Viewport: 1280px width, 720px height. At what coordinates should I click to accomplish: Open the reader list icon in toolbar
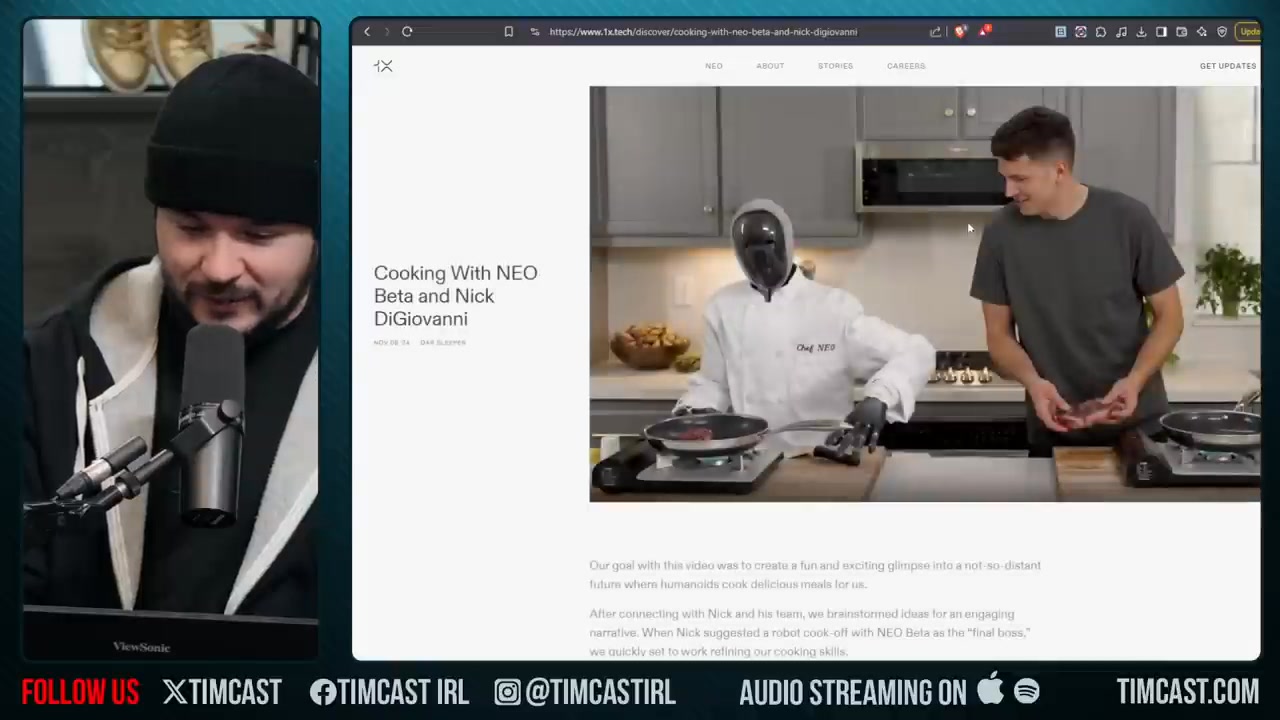[x=1061, y=32]
